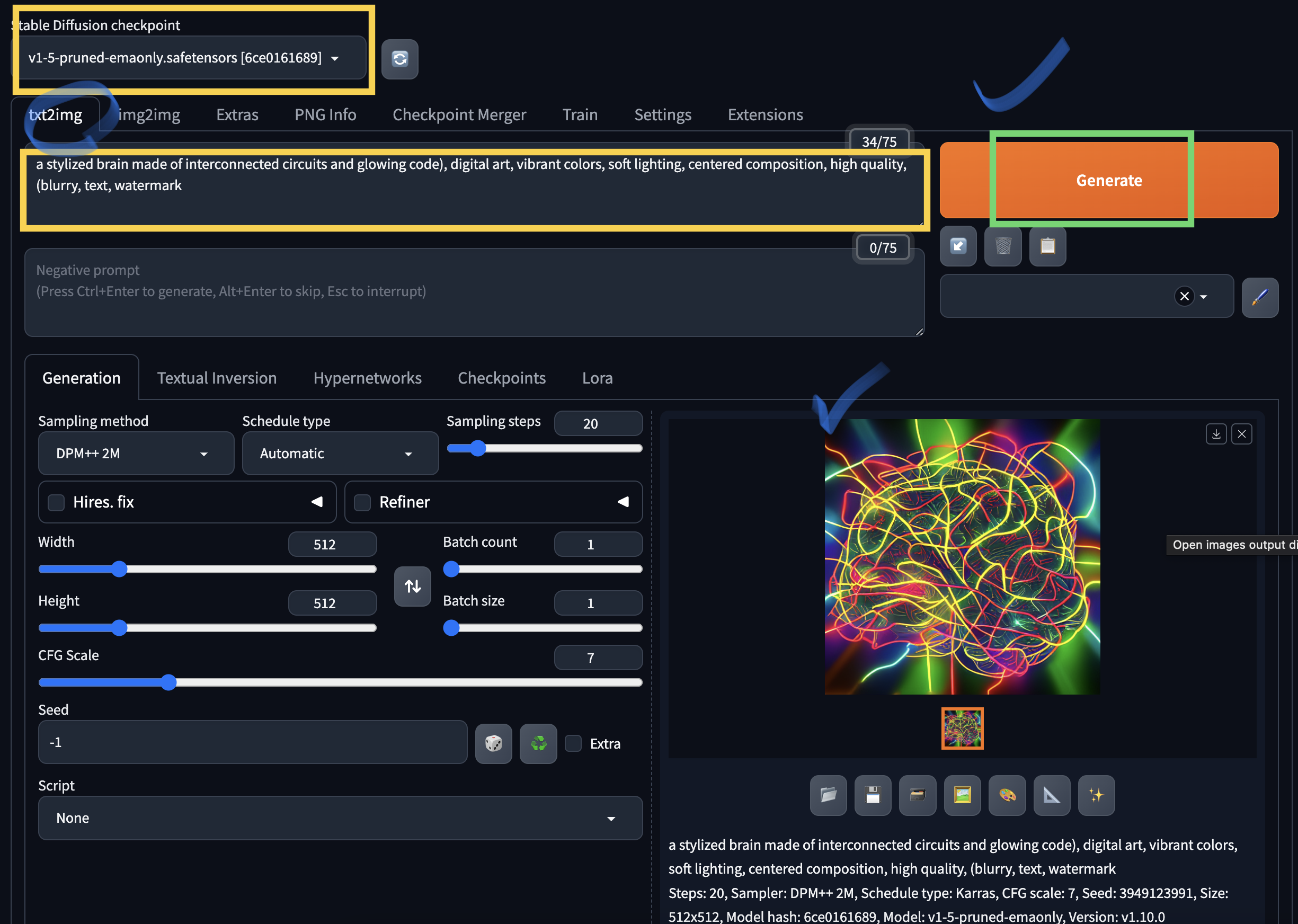Tick the Extra seed checkbox

(x=573, y=744)
